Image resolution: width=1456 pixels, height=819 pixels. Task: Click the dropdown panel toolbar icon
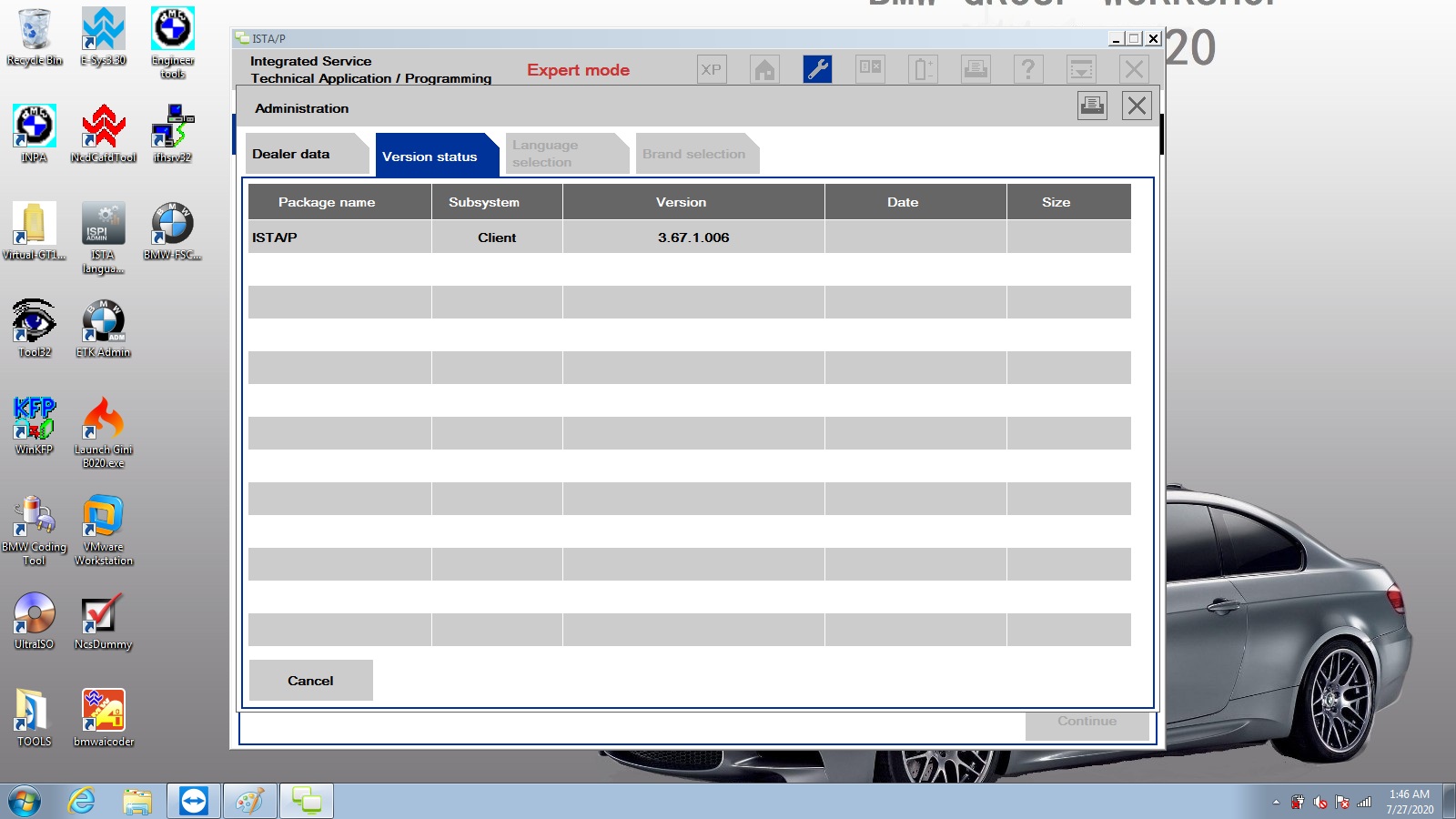[x=1081, y=69]
